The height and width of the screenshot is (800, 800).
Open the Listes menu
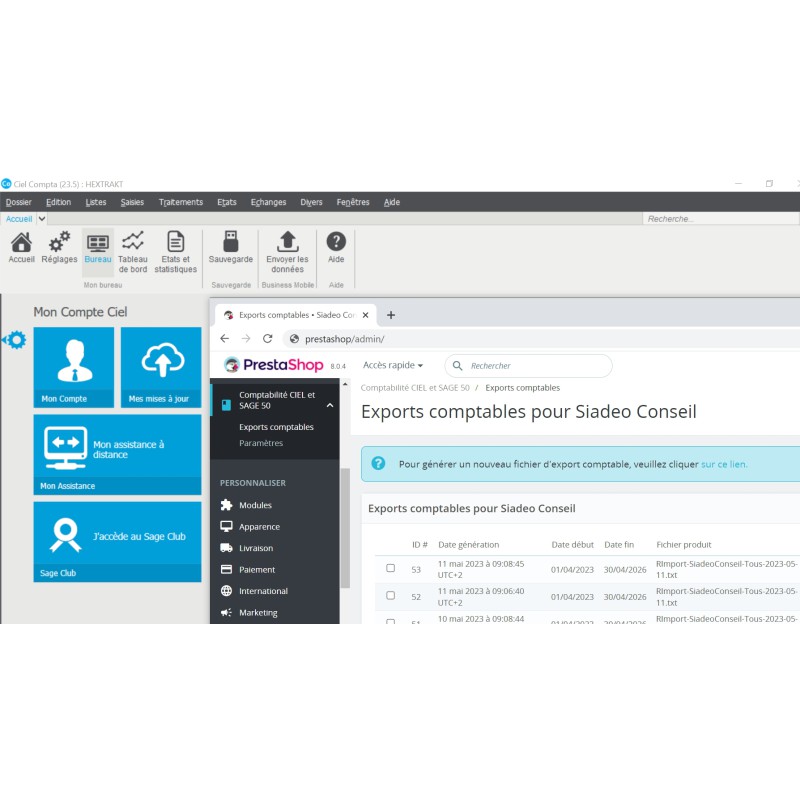point(95,202)
